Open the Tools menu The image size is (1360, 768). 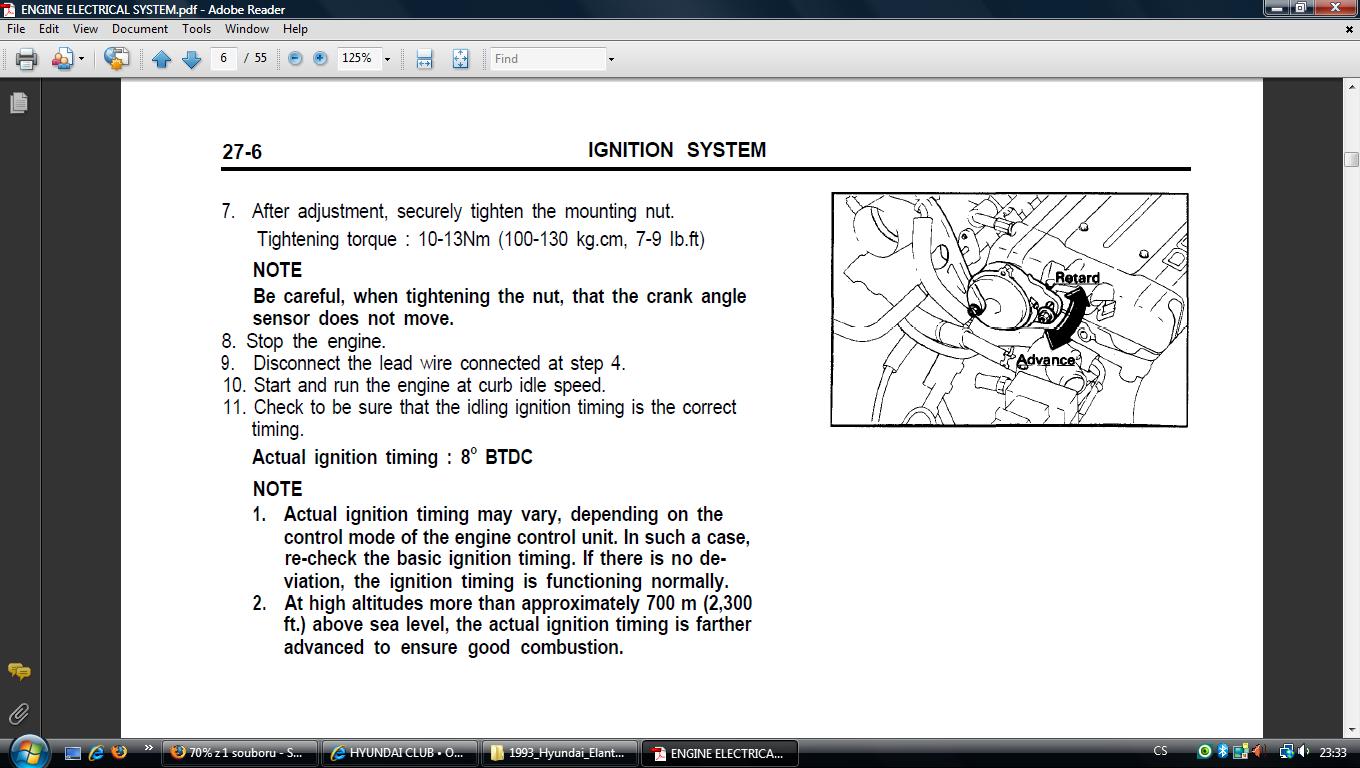[x=196, y=29]
